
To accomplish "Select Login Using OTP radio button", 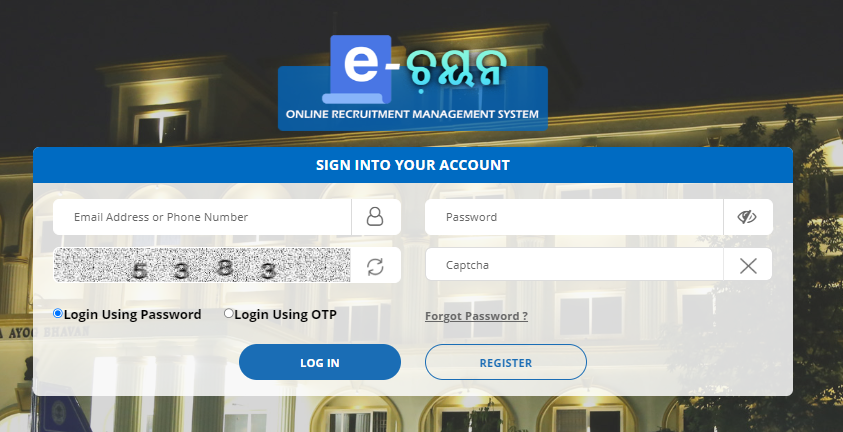I will [x=228, y=313].
